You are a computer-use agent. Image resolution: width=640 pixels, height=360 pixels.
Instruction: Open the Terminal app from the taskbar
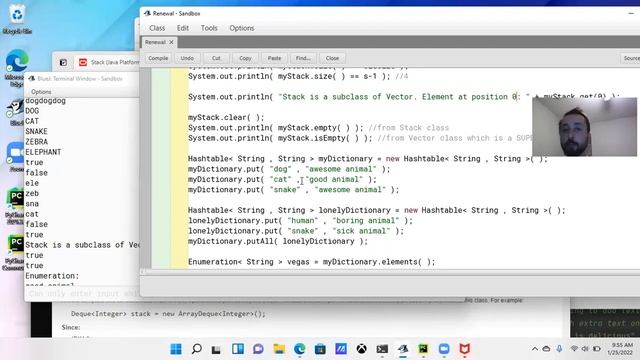click(x=382, y=349)
